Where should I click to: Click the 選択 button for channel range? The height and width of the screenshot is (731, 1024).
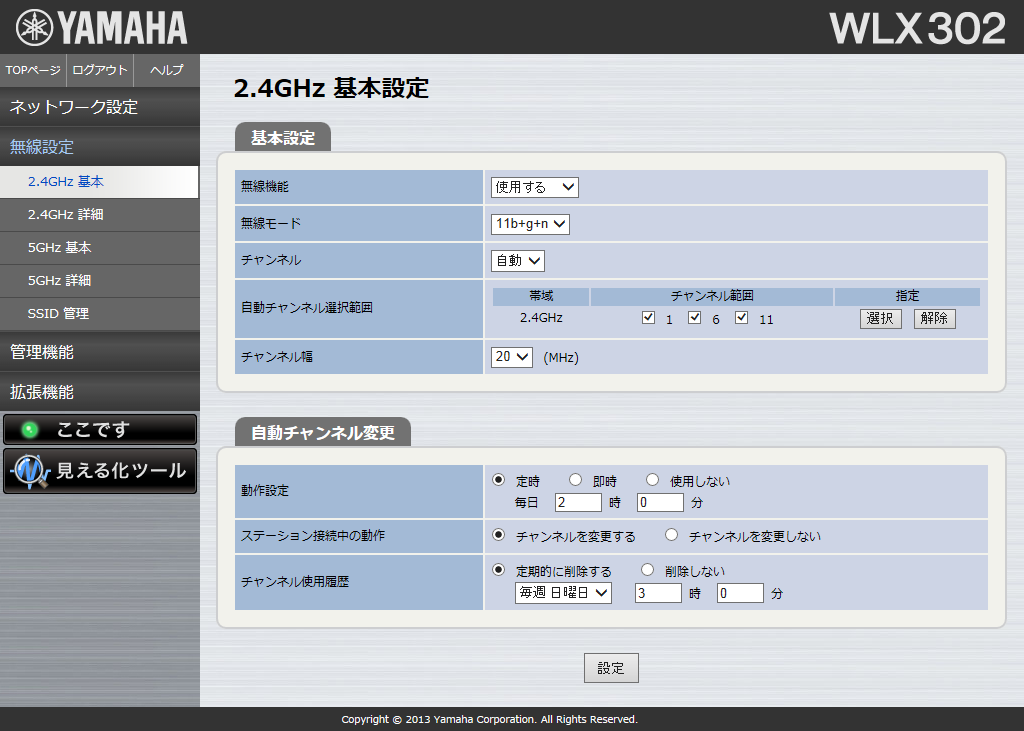880,319
